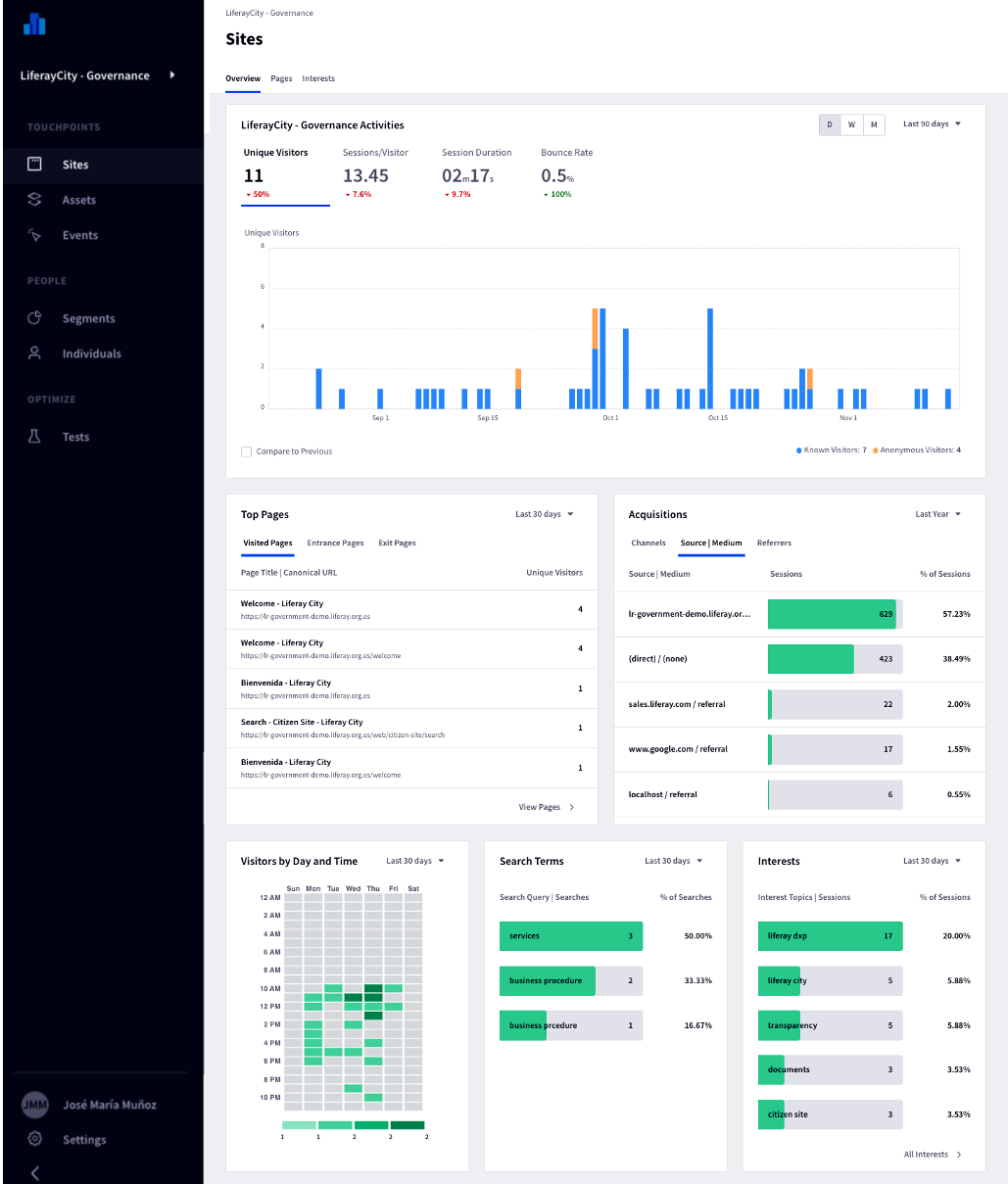Click the business prcedure search term bar
1008x1184 pixels.
[571, 1025]
